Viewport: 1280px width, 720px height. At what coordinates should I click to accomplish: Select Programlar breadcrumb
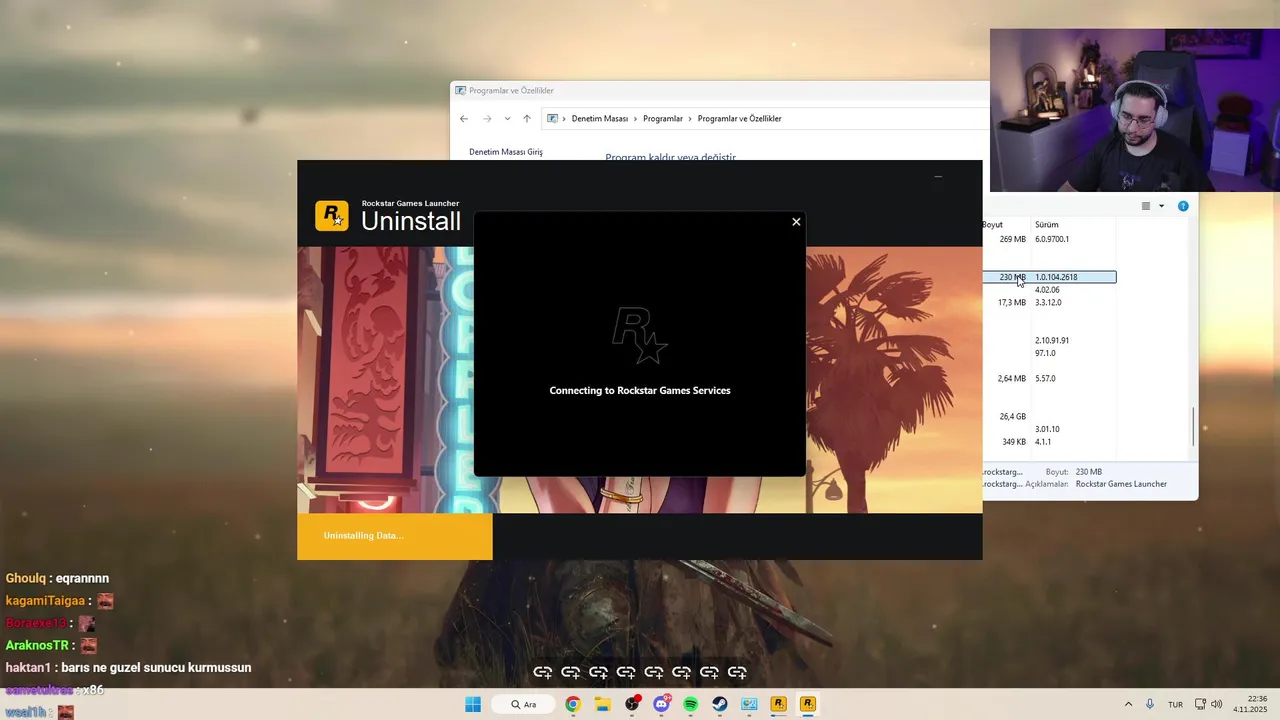(663, 118)
